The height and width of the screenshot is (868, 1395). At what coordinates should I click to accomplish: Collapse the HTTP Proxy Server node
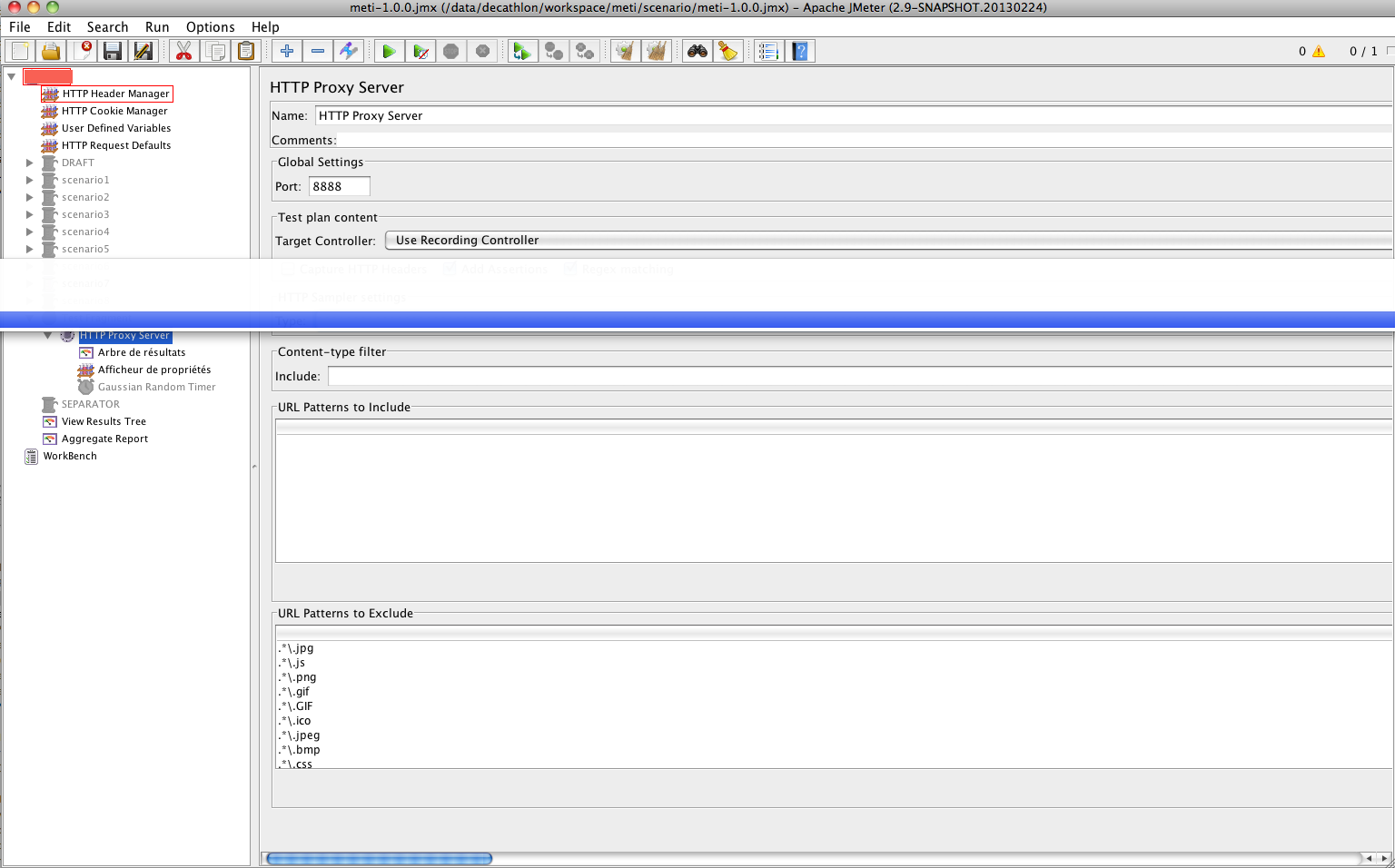point(48,336)
